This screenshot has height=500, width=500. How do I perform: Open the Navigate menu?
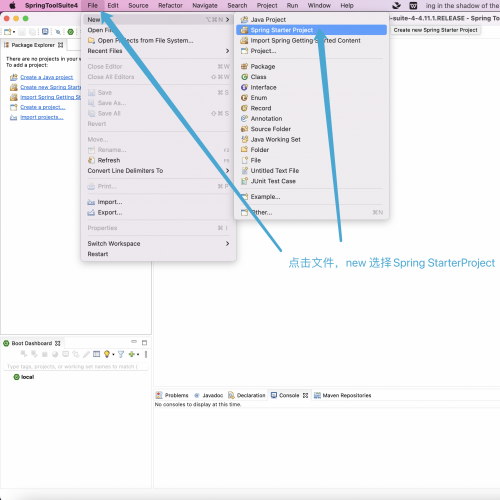click(205, 6)
